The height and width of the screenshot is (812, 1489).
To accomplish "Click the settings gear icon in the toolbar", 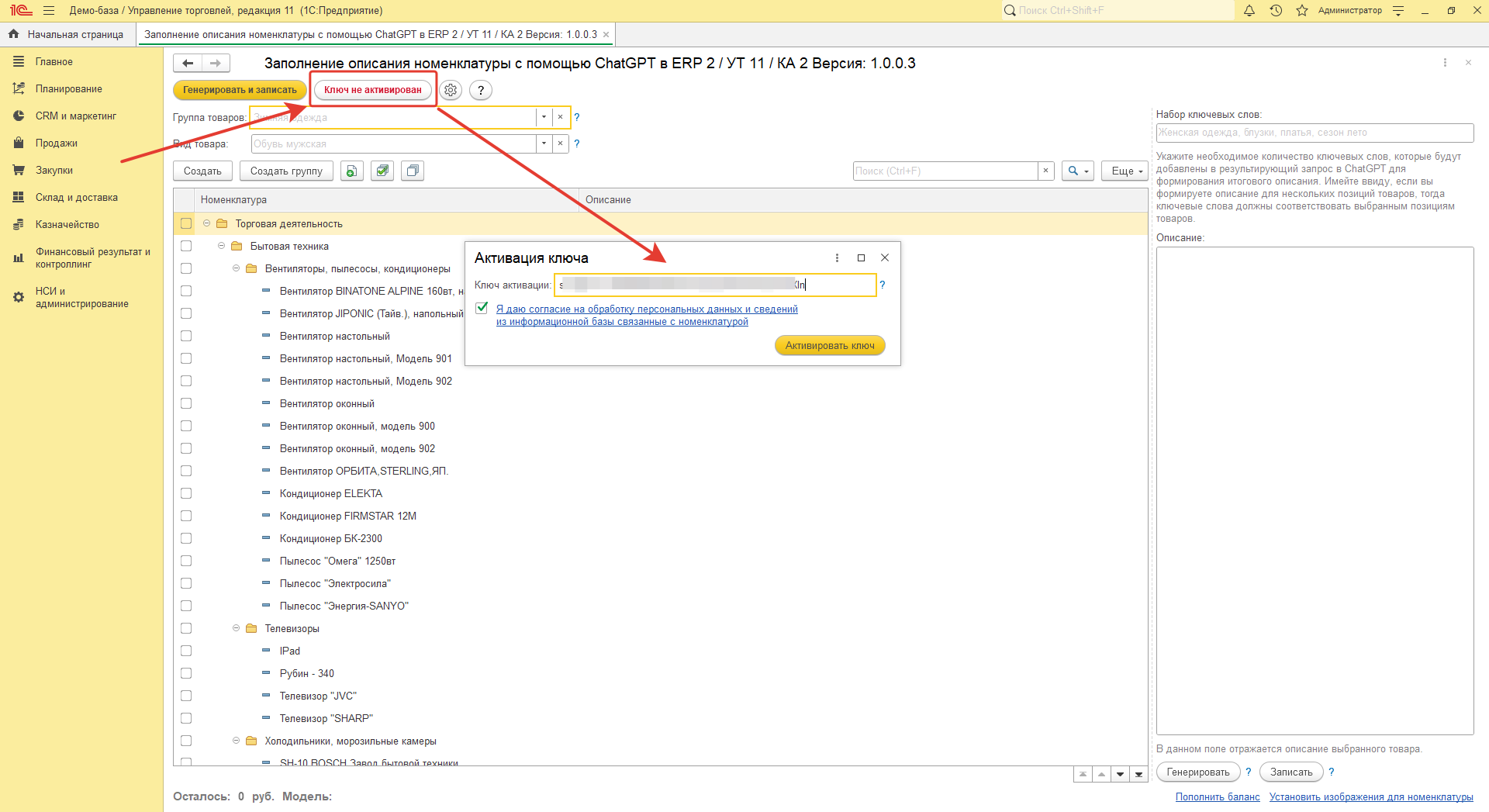I will [x=451, y=90].
